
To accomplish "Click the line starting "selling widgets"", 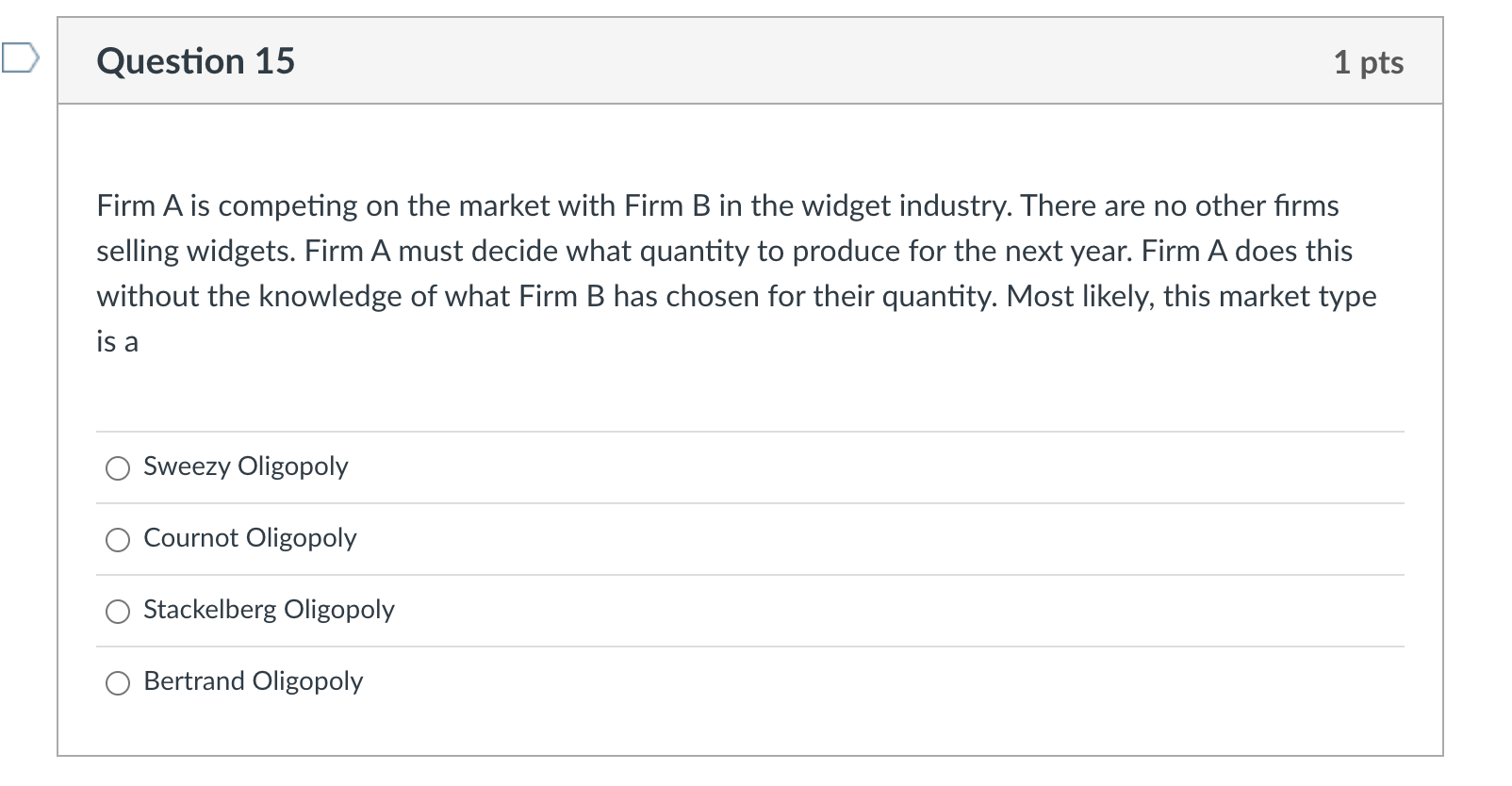I will (x=724, y=251).
